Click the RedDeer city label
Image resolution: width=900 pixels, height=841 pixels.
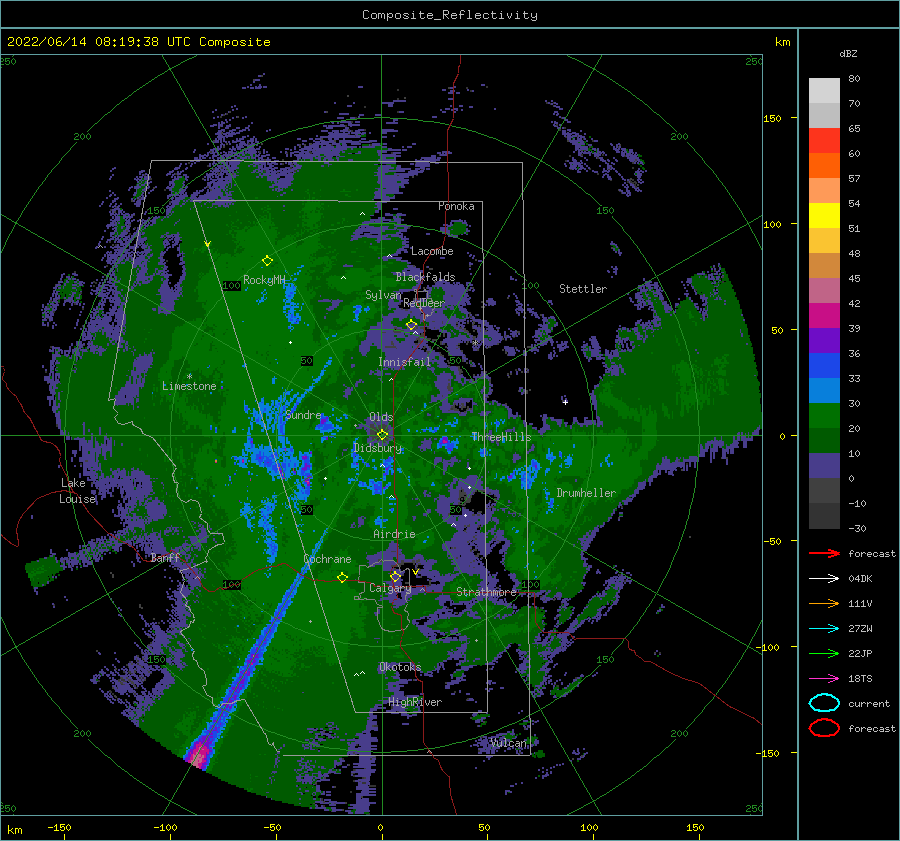[x=424, y=303]
